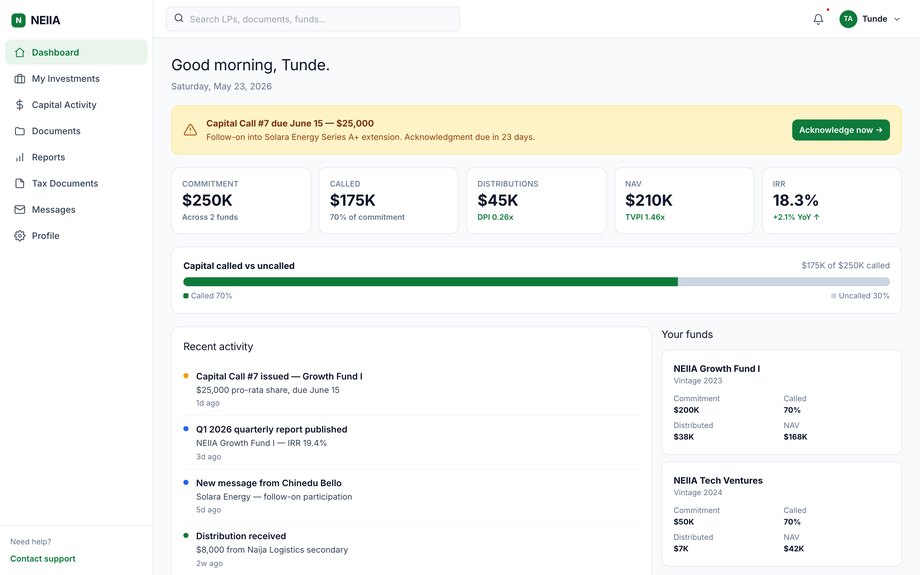The height and width of the screenshot is (575, 920).
Task: Open the Dashboard menu item
Action: 76,52
